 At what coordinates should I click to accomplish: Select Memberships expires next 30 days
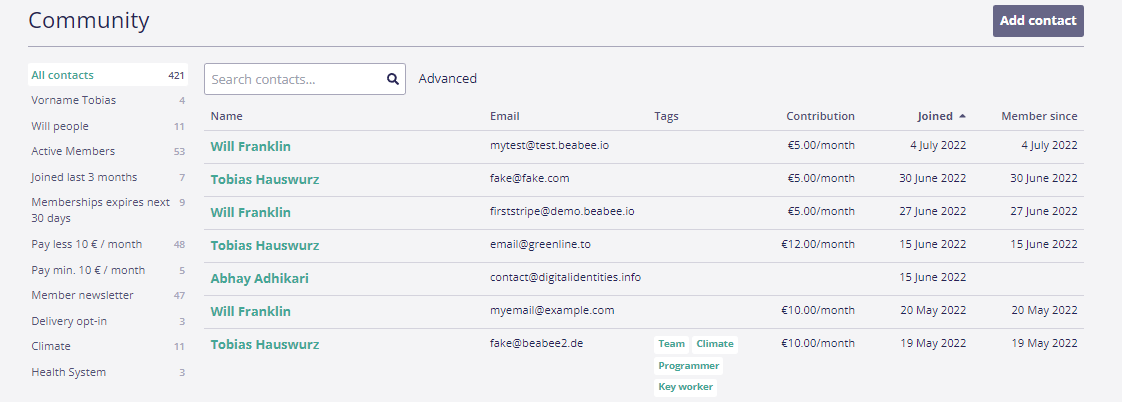tap(100, 210)
